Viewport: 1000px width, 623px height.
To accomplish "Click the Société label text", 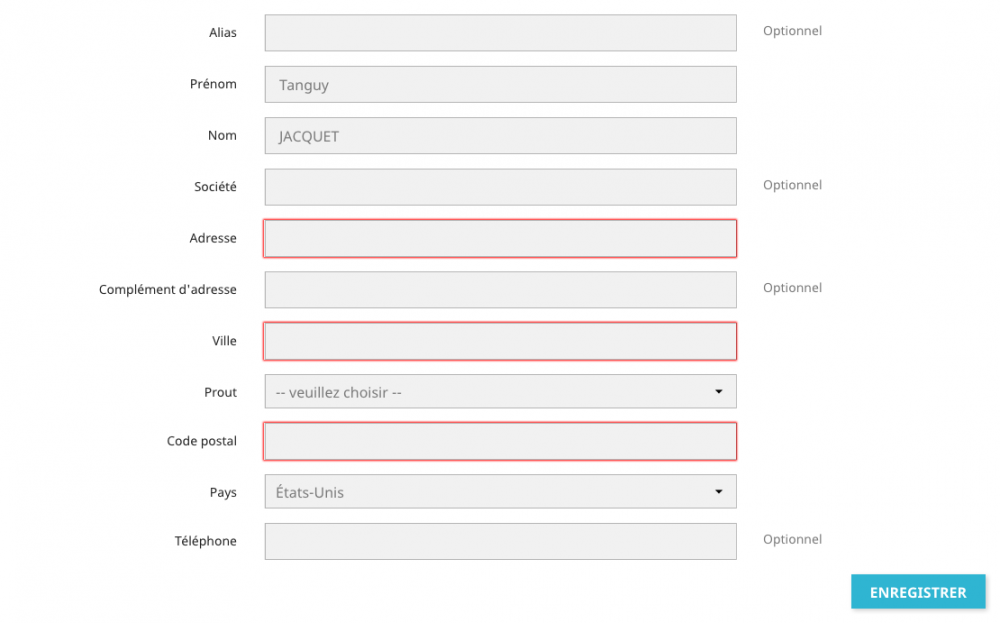I will click(215, 187).
